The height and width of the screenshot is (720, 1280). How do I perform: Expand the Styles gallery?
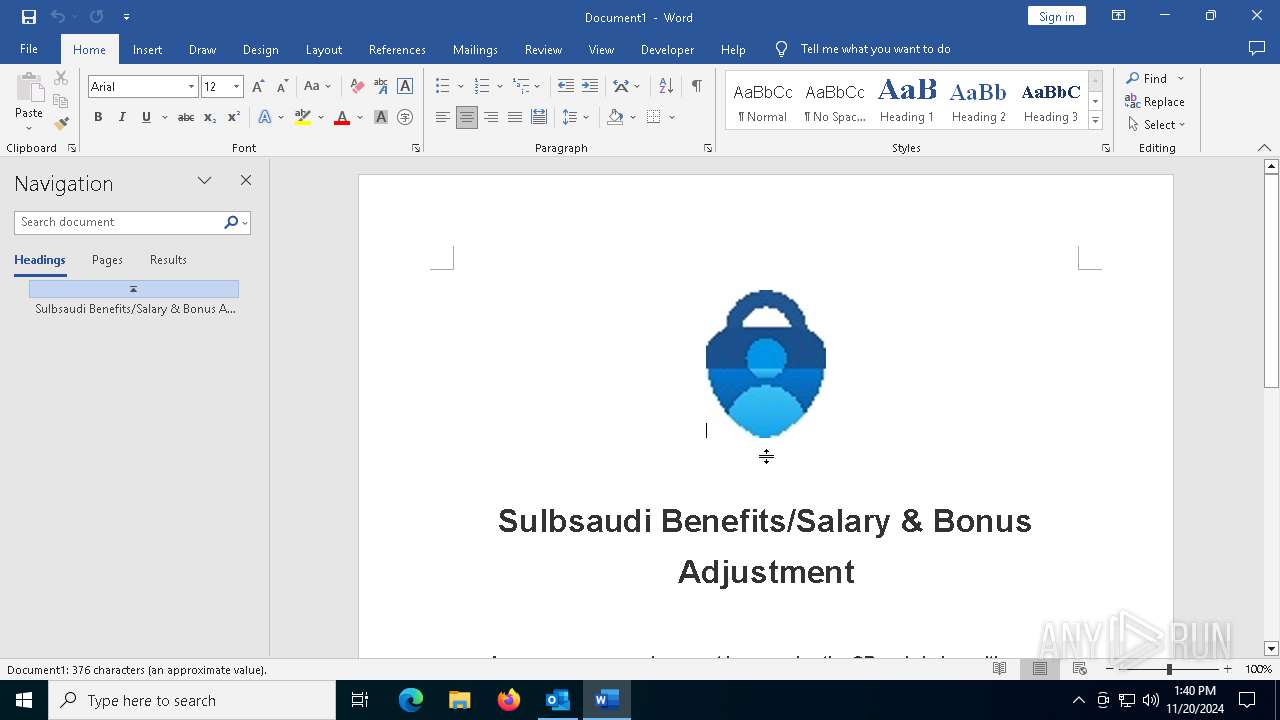(x=1095, y=121)
